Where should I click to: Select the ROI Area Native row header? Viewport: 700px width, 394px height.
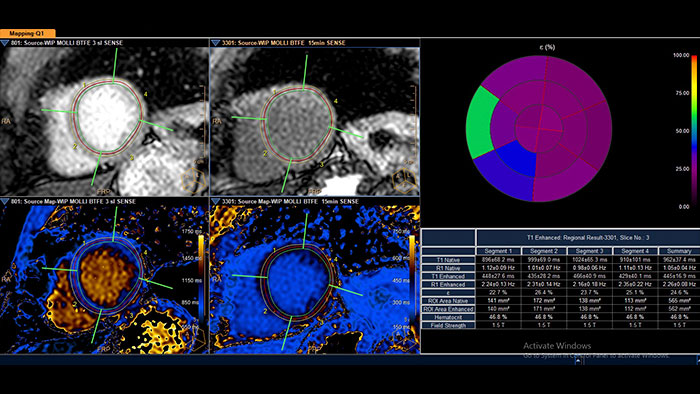[448, 301]
